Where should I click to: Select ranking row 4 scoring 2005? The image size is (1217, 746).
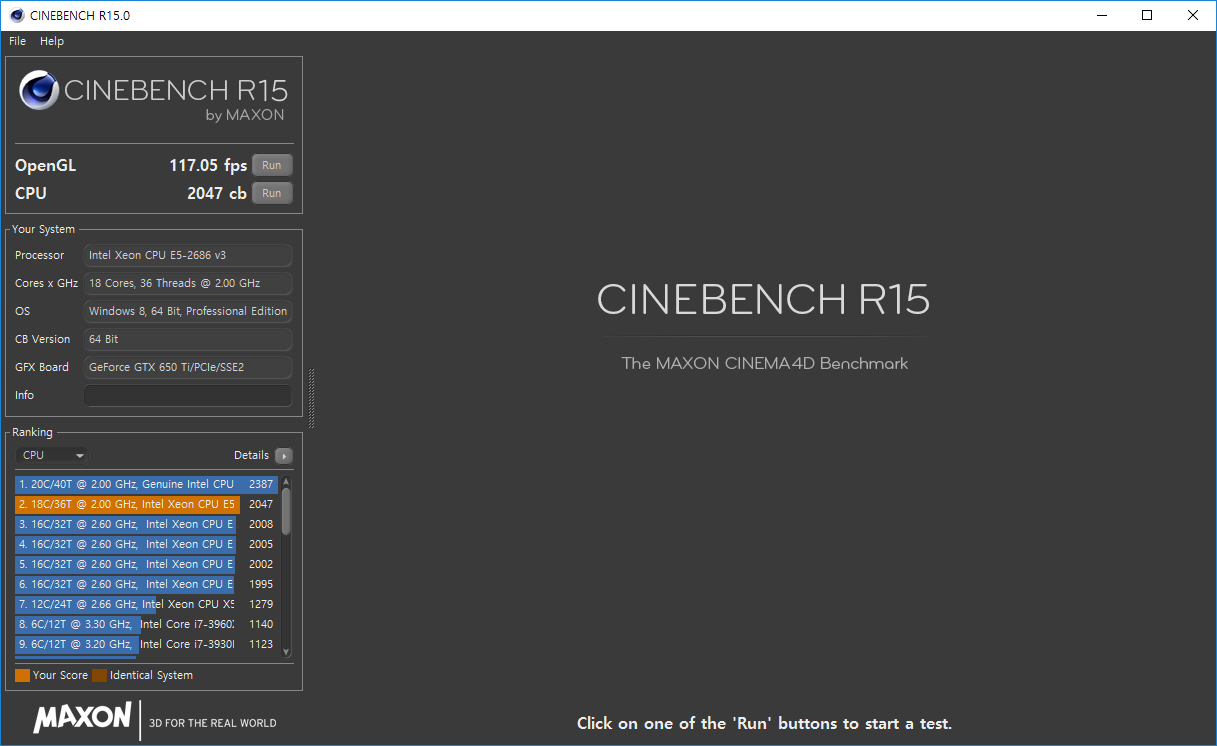(146, 544)
